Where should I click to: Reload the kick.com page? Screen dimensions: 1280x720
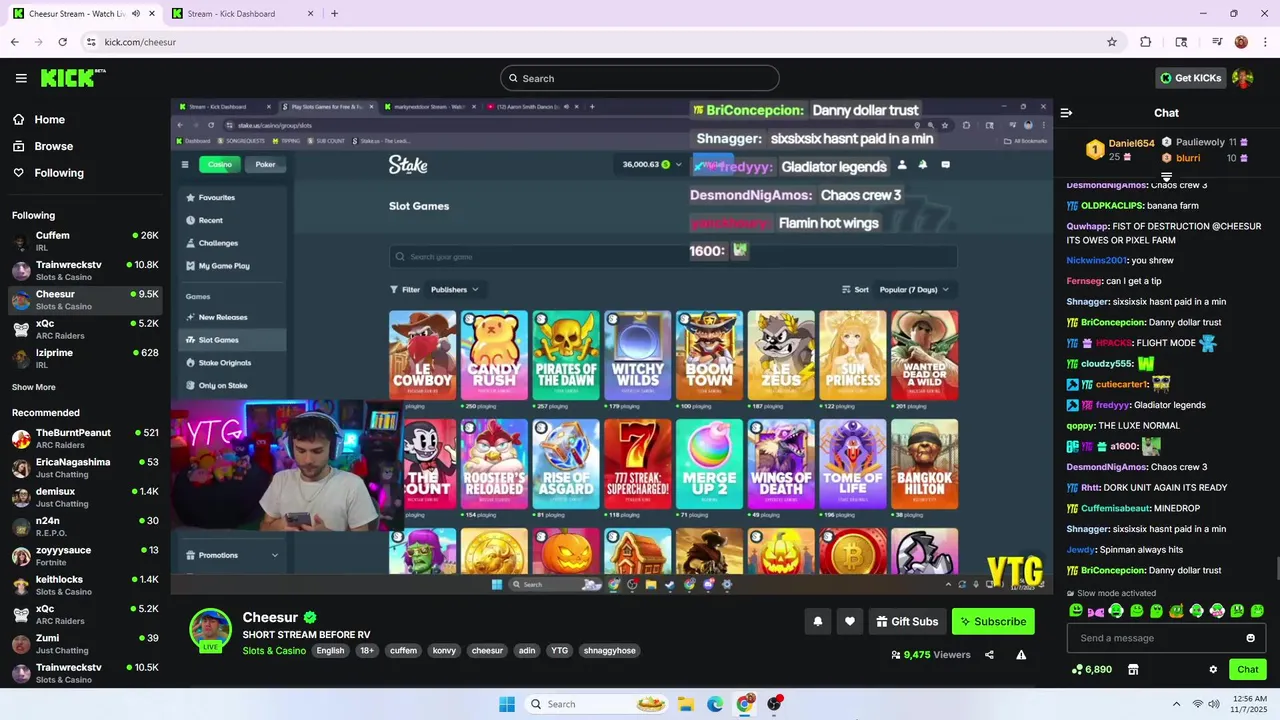[62, 42]
